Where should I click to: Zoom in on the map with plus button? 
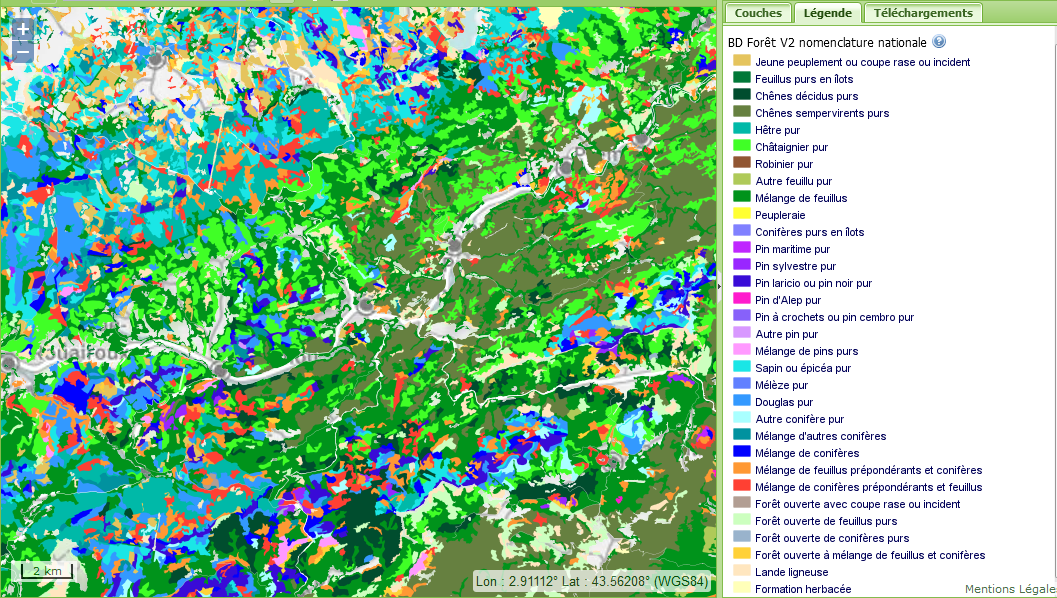[x=23, y=31]
